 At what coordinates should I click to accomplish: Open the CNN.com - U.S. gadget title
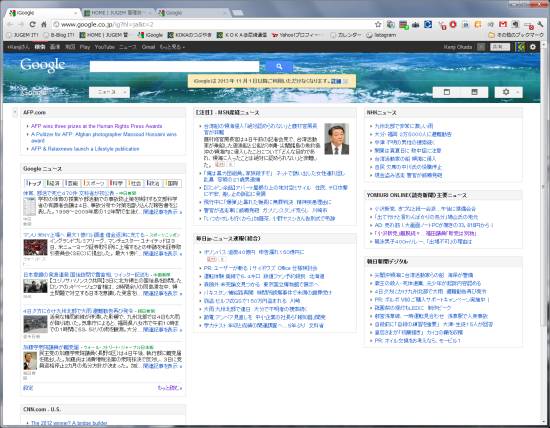42,409
